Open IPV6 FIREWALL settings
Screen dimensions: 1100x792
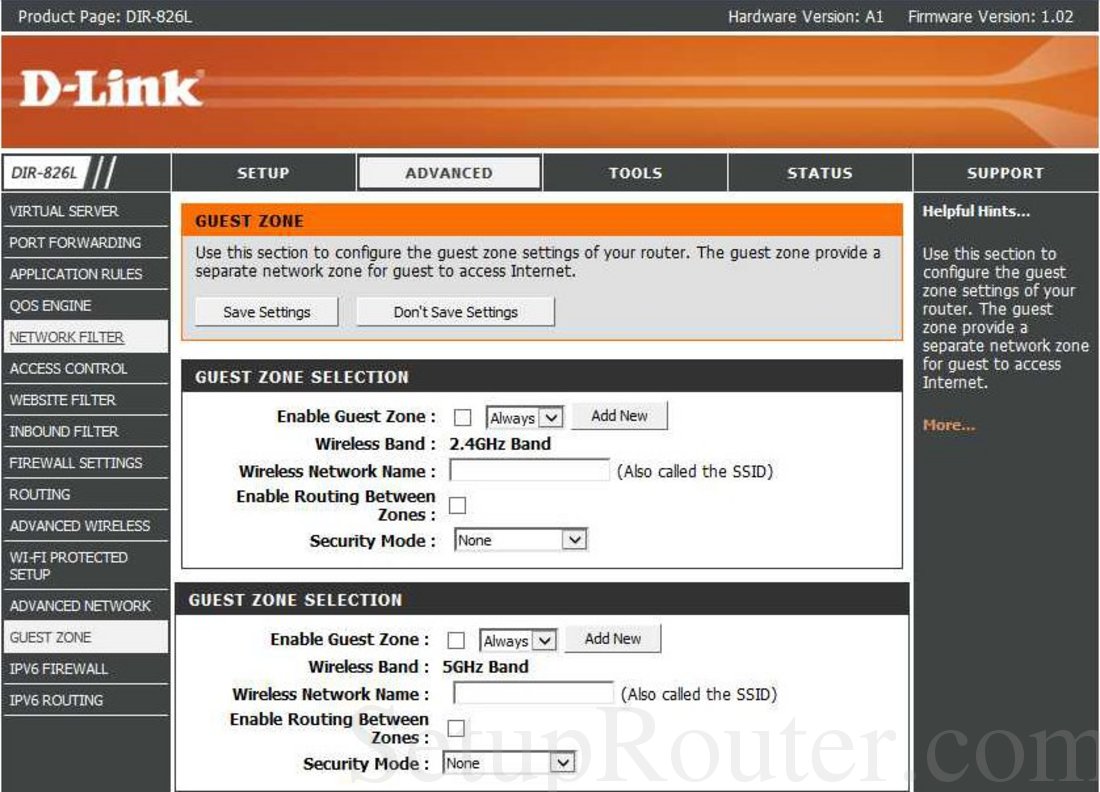[x=54, y=669]
